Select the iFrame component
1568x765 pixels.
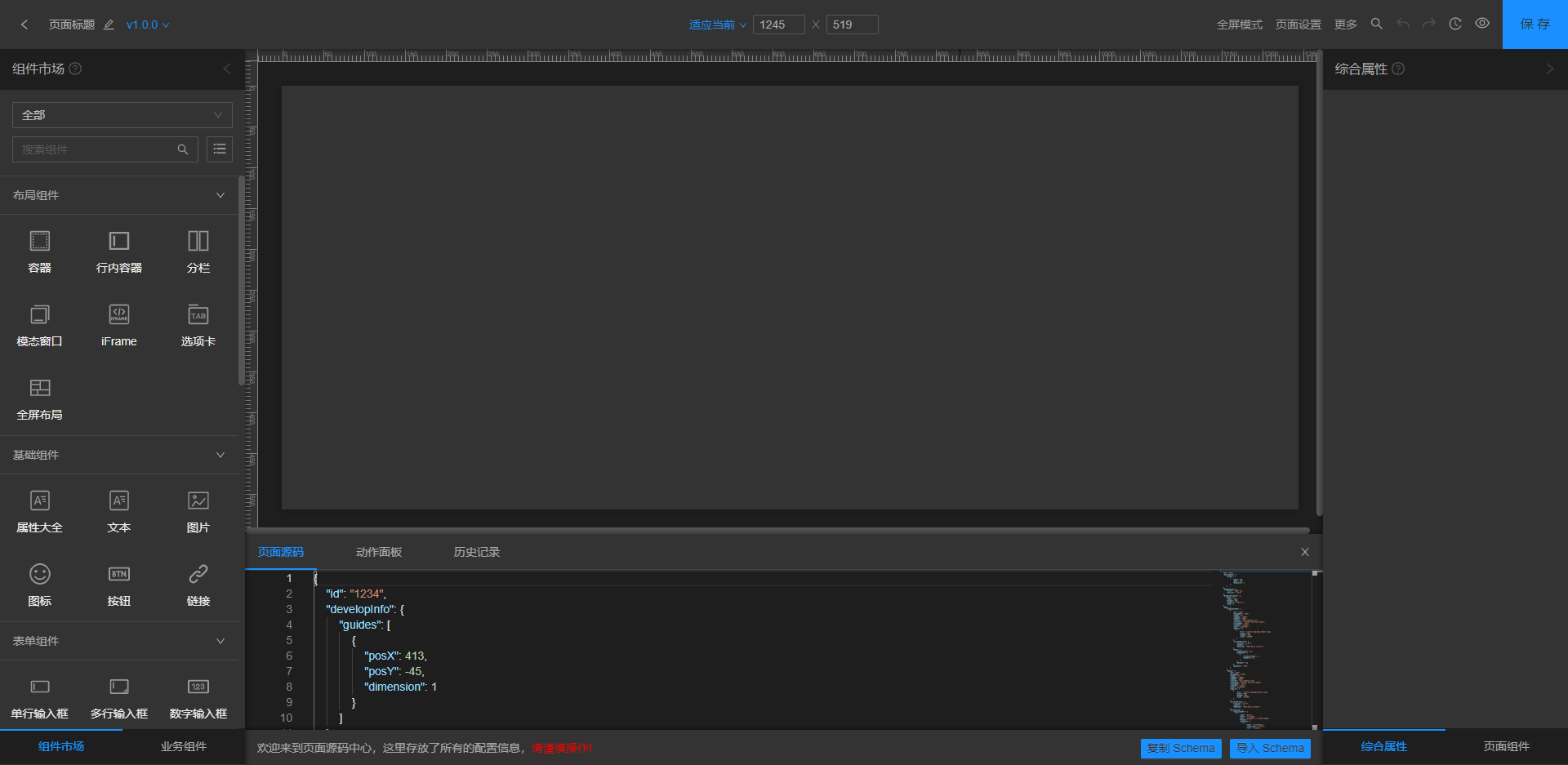point(119,326)
